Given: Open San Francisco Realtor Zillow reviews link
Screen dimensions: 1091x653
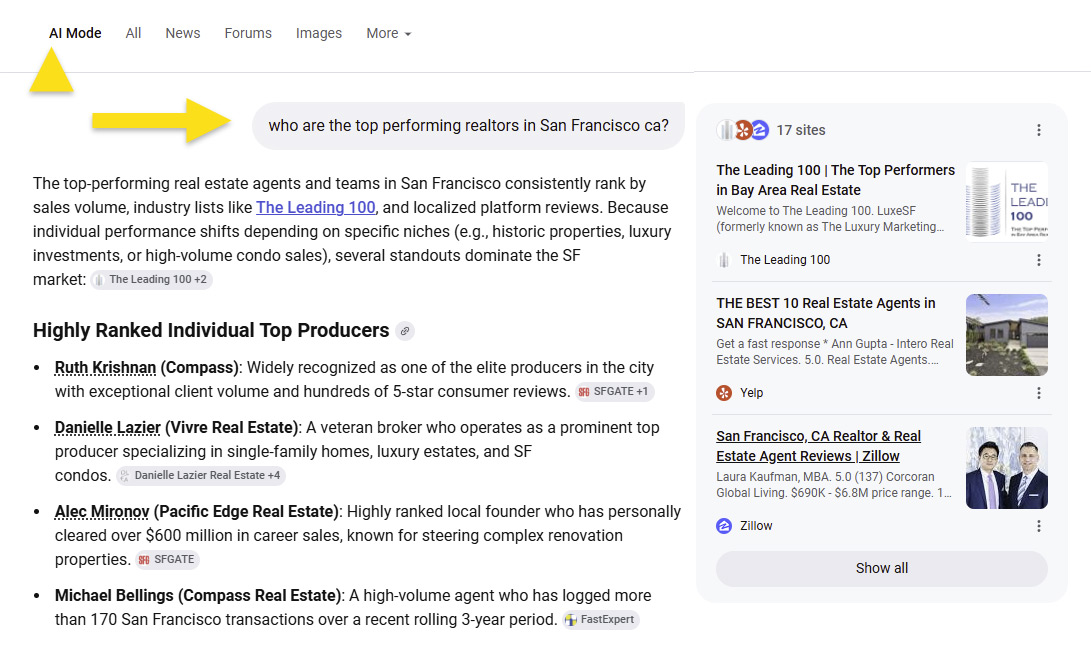Looking at the screenshot, I should (x=818, y=446).
